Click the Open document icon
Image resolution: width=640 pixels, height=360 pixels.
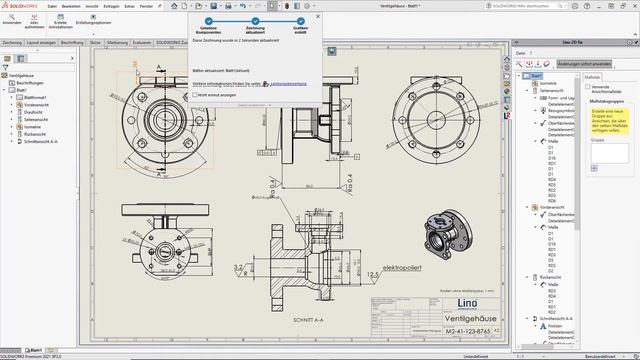tap(198, 6)
